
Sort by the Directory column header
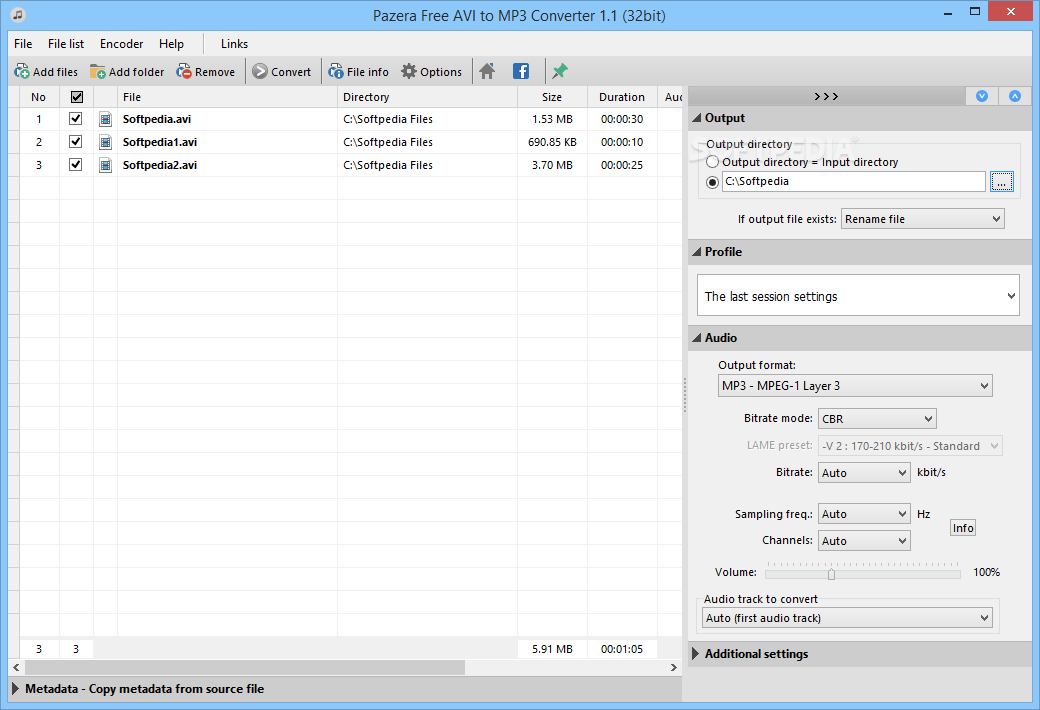pyautogui.click(x=427, y=97)
